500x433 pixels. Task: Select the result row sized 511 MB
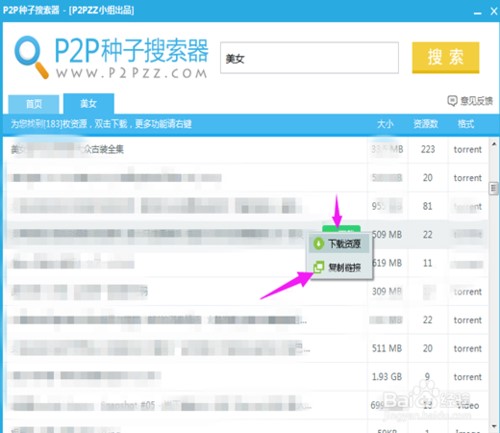click(246, 348)
